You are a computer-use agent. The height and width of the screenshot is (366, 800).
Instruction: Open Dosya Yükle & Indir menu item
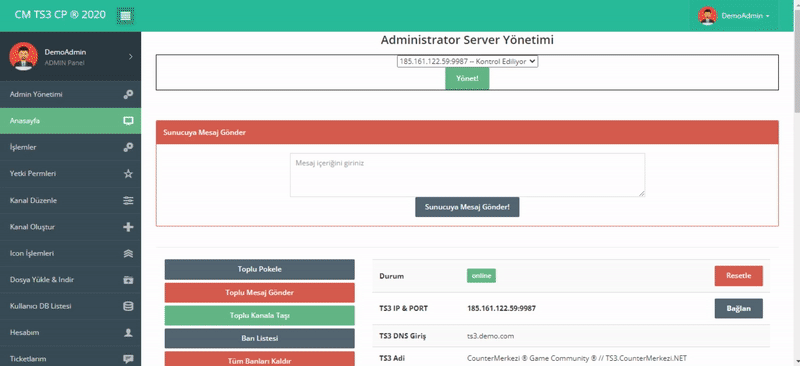[x=70, y=280]
